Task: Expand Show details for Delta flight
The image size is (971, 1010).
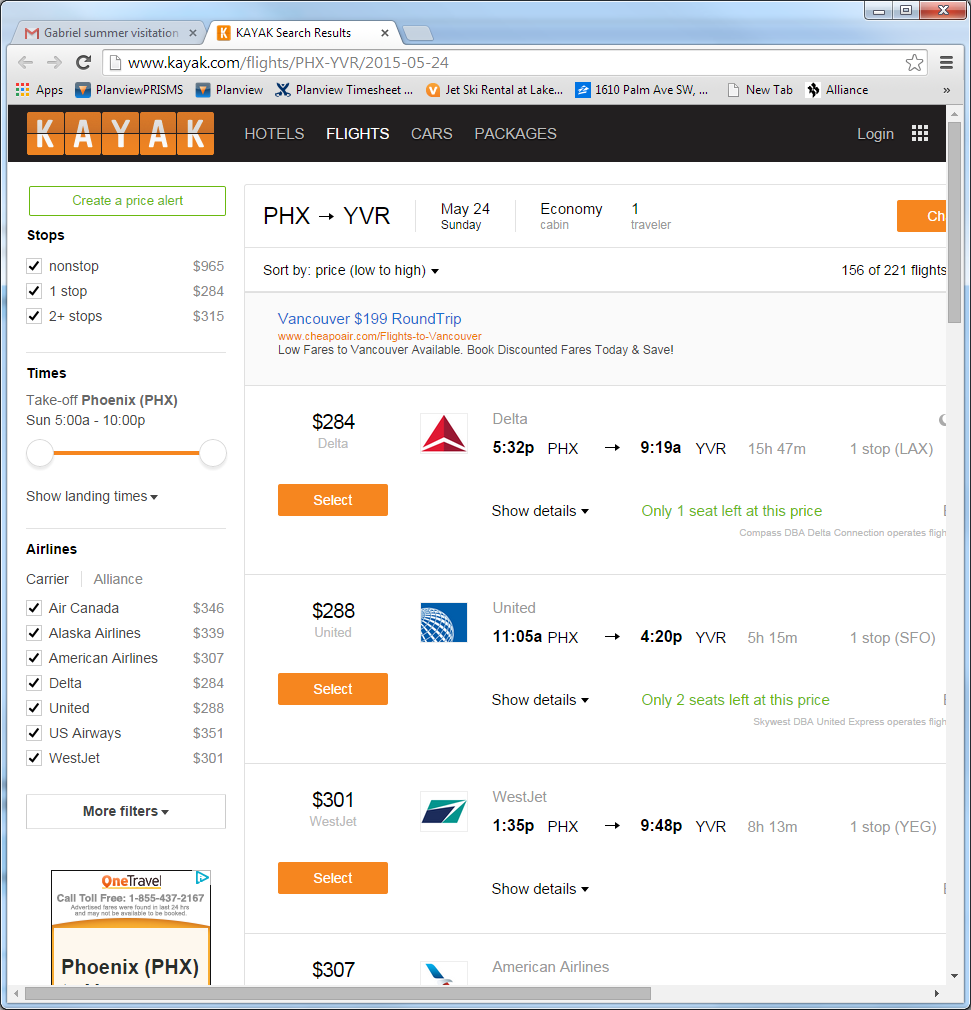Action: (x=540, y=511)
